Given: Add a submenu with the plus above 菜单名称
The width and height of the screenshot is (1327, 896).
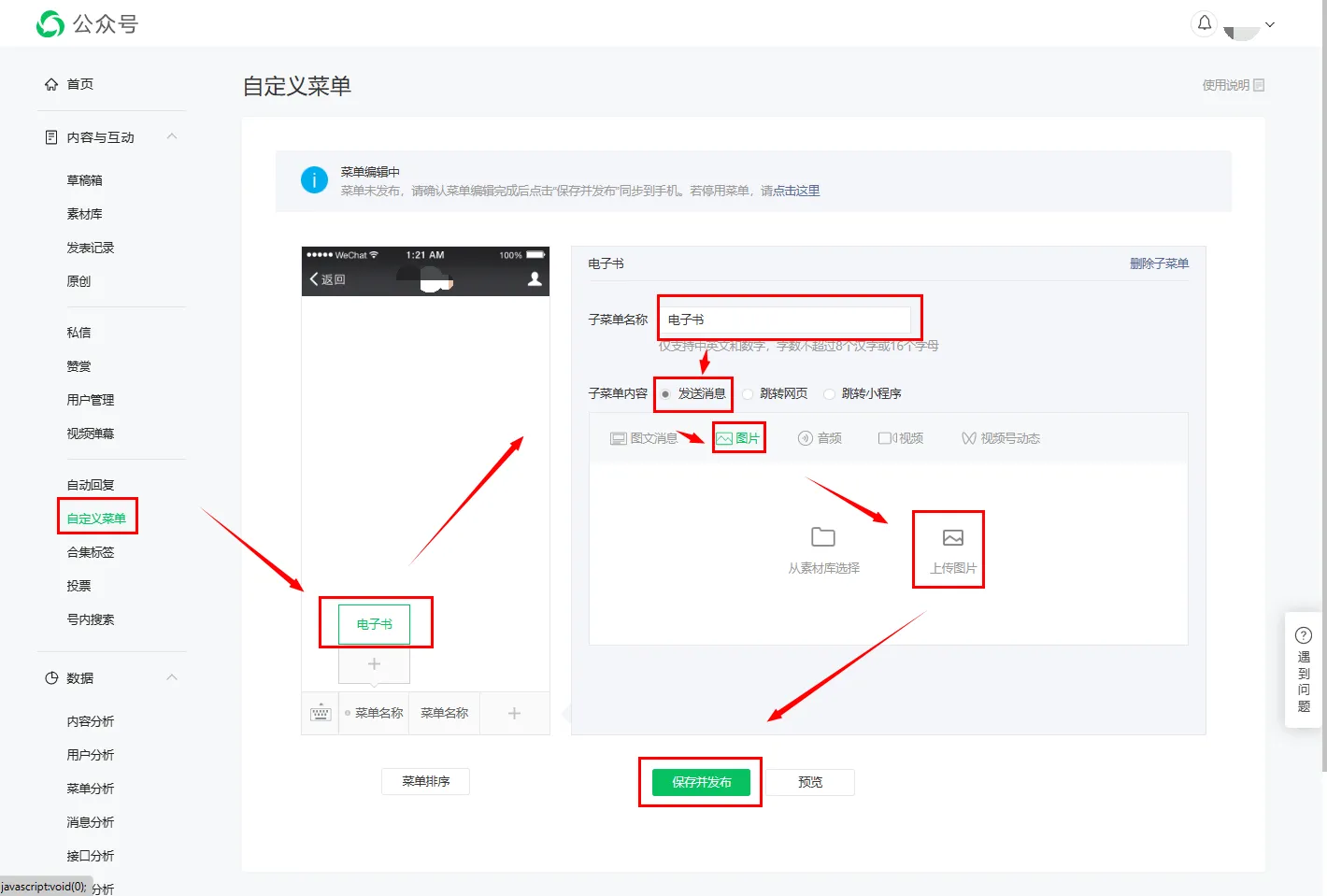Looking at the screenshot, I should (x=374, y=664).
